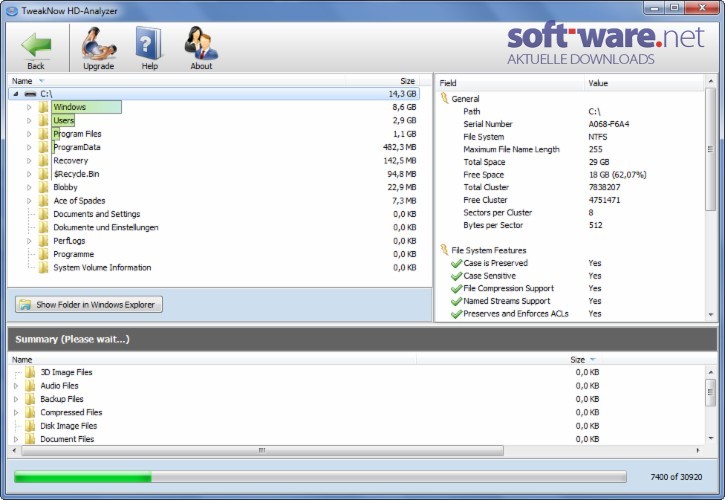The height and width of the screenshot is (500, 725).
Task: Click the 14,3 GB size value
Action: 402,94
